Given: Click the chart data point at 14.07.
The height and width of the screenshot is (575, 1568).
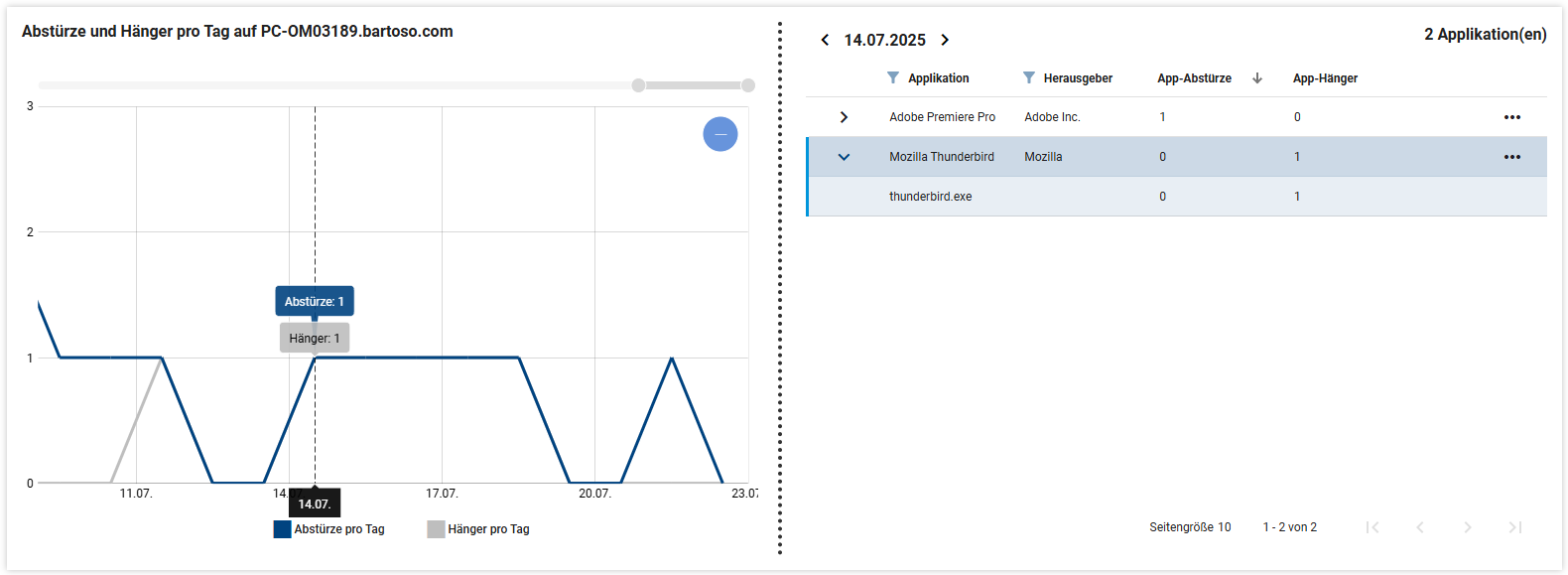Looking at the screenshot, I should point(315,358).
